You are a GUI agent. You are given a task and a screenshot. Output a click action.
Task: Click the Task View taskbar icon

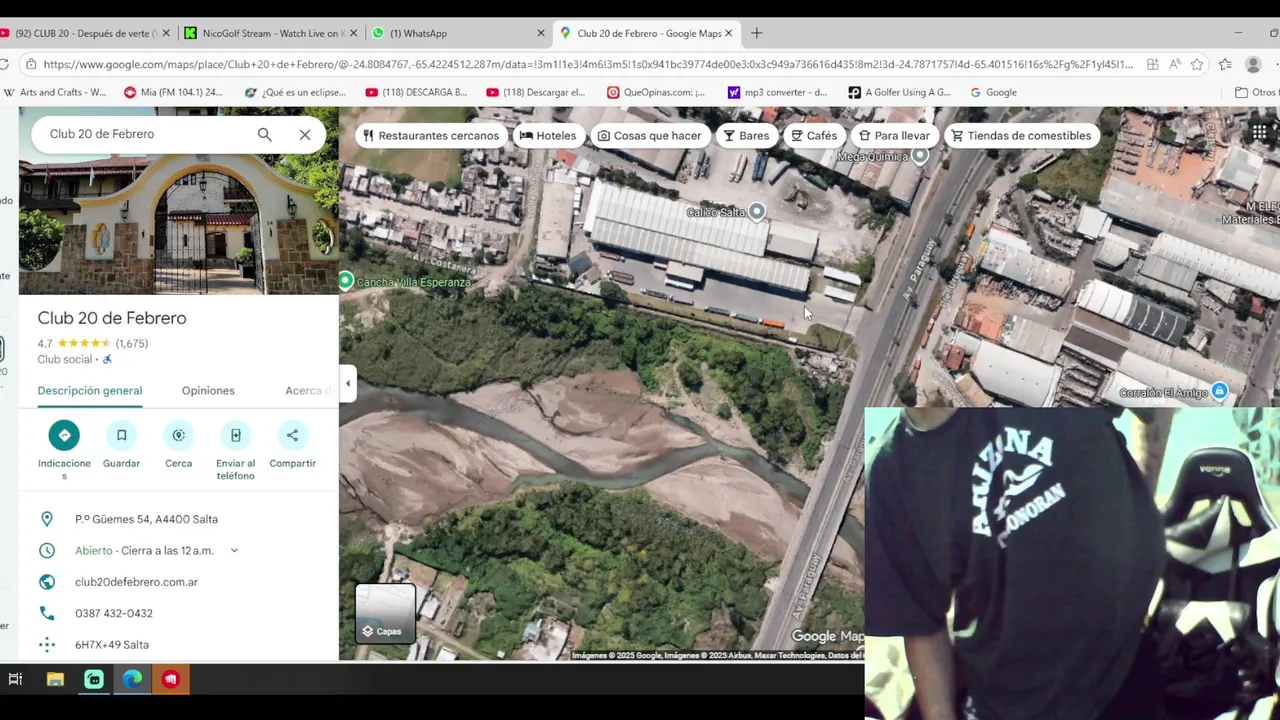click(15, 680)
